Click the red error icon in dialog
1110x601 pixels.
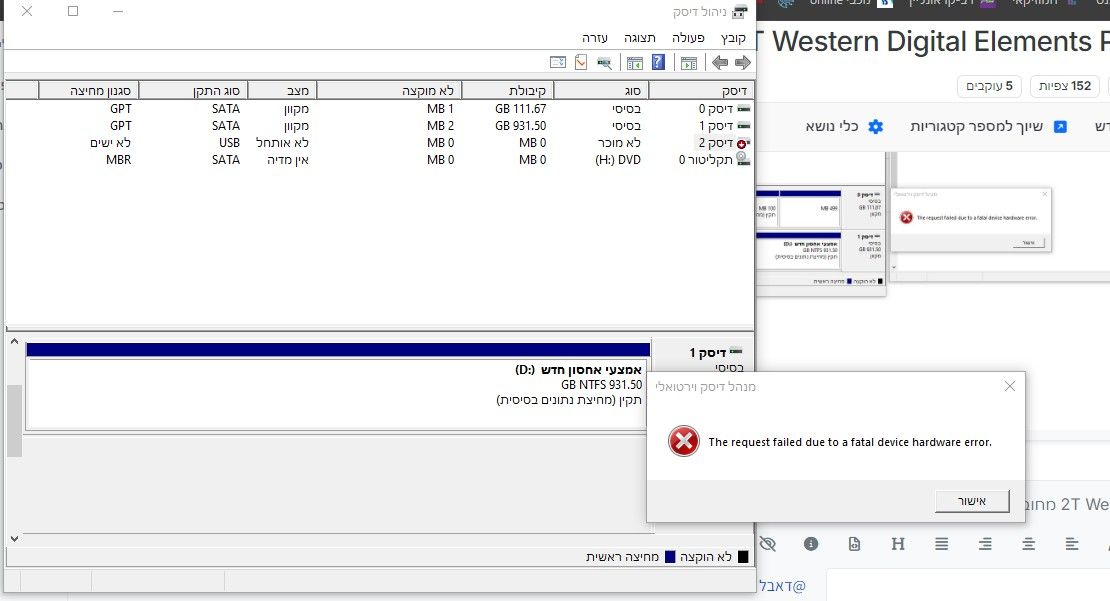coord(684,441)
